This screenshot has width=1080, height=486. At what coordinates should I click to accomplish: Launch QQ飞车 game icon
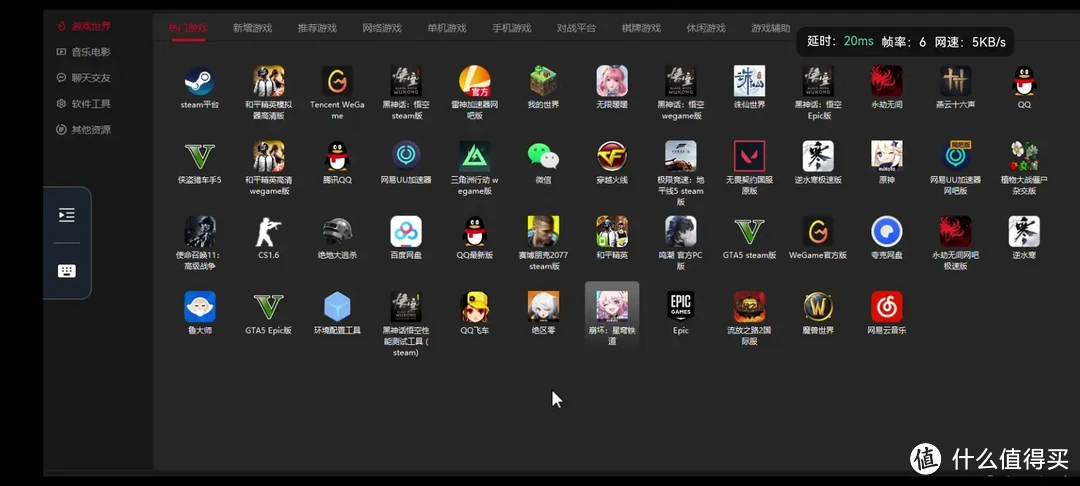pyautogui.click(x=475, y=306)
